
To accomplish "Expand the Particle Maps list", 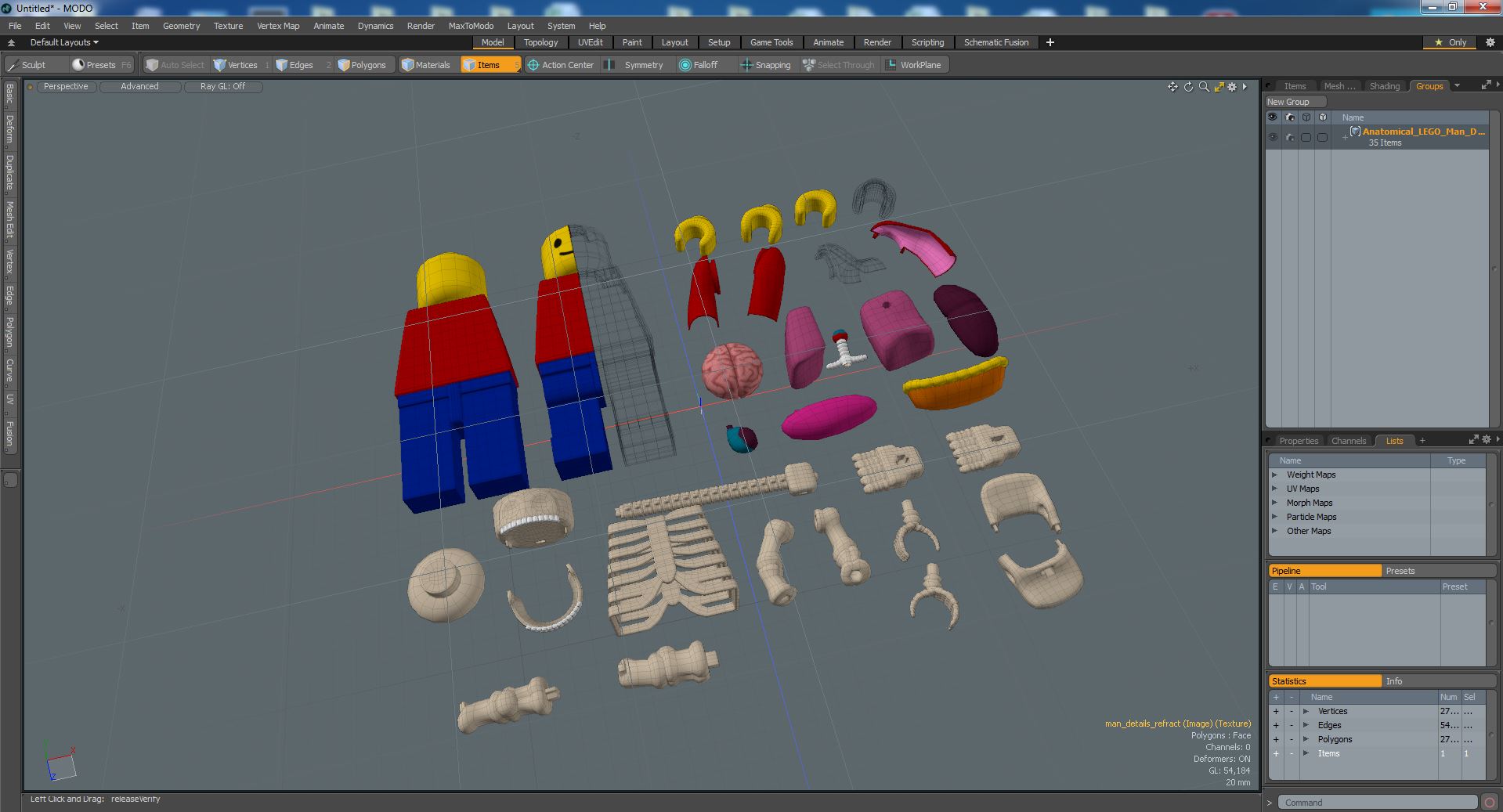I will [1274, 517].
